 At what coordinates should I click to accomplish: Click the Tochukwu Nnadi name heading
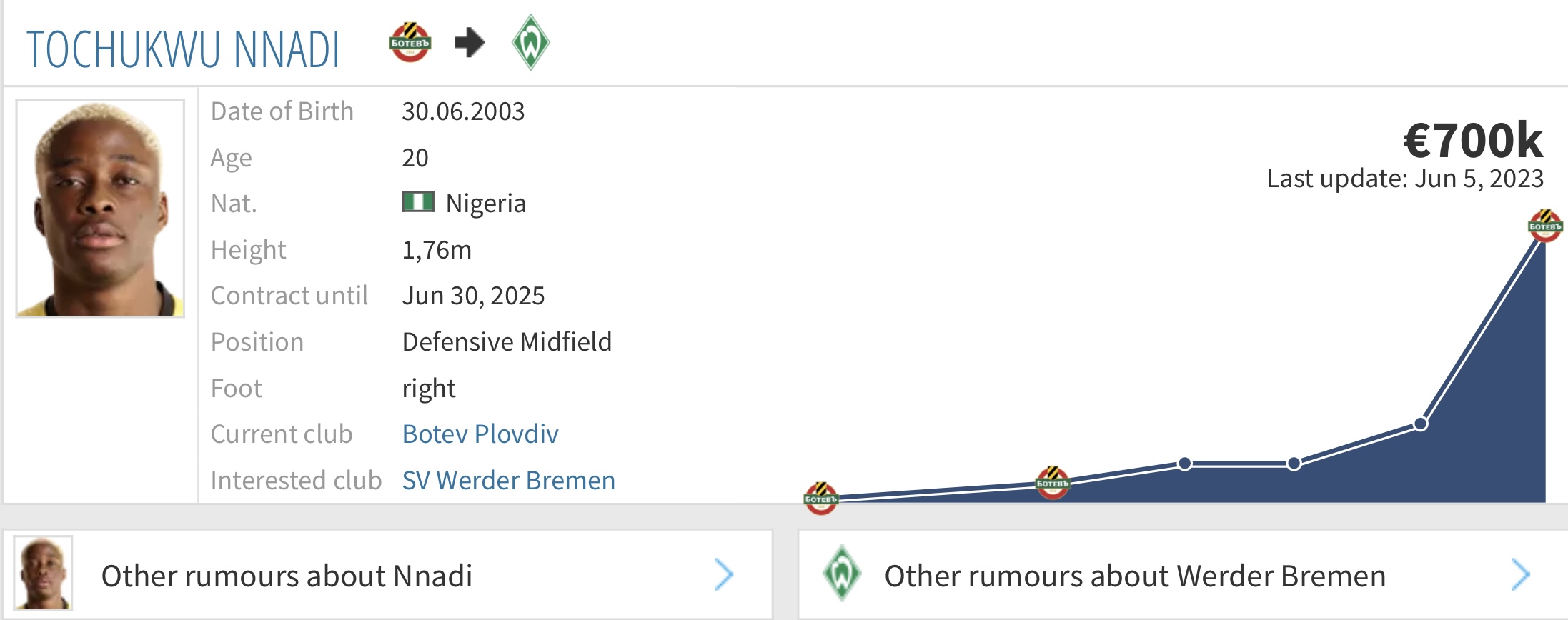point(183,49)
